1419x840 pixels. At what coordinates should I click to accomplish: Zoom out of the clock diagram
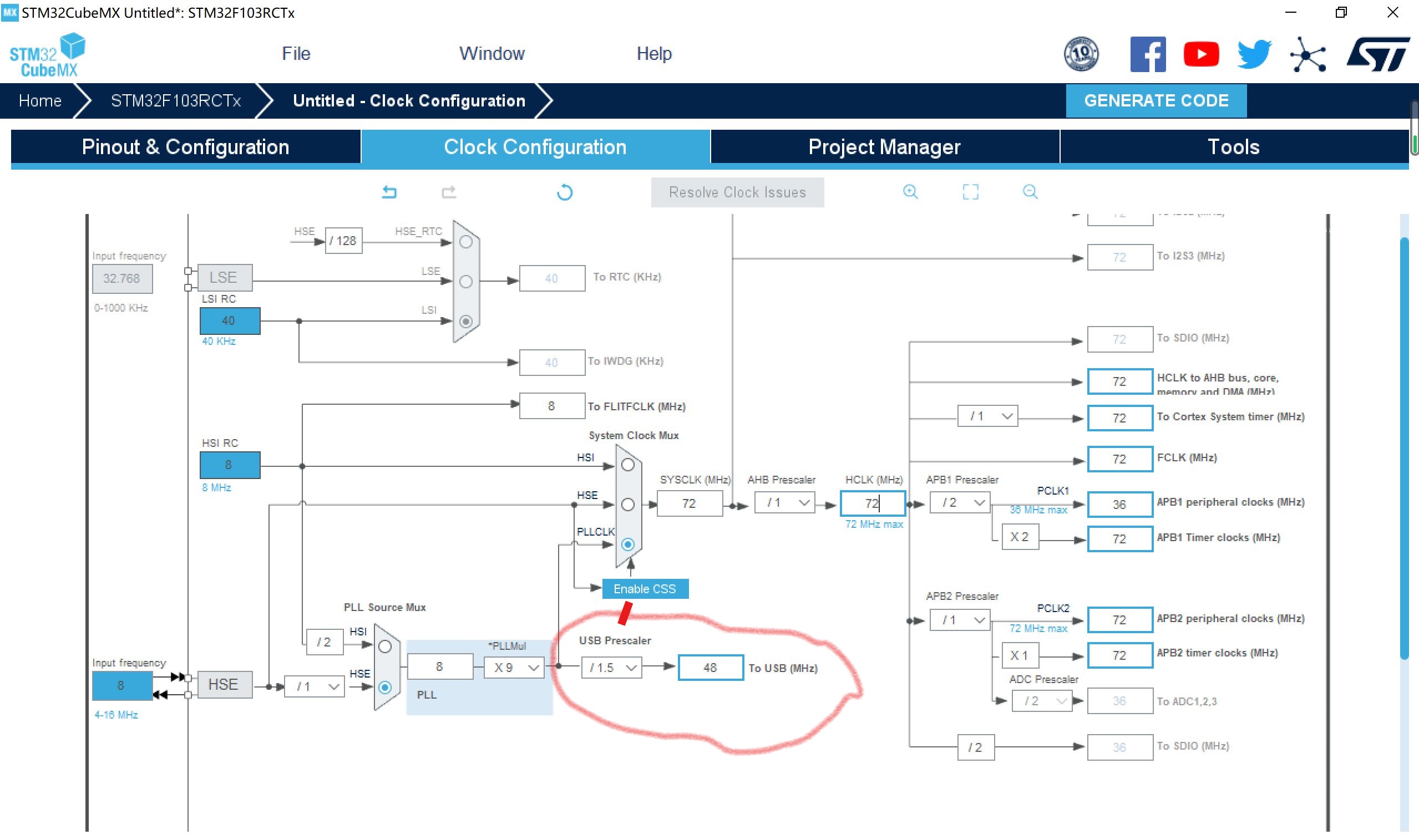click(1030, 192)
